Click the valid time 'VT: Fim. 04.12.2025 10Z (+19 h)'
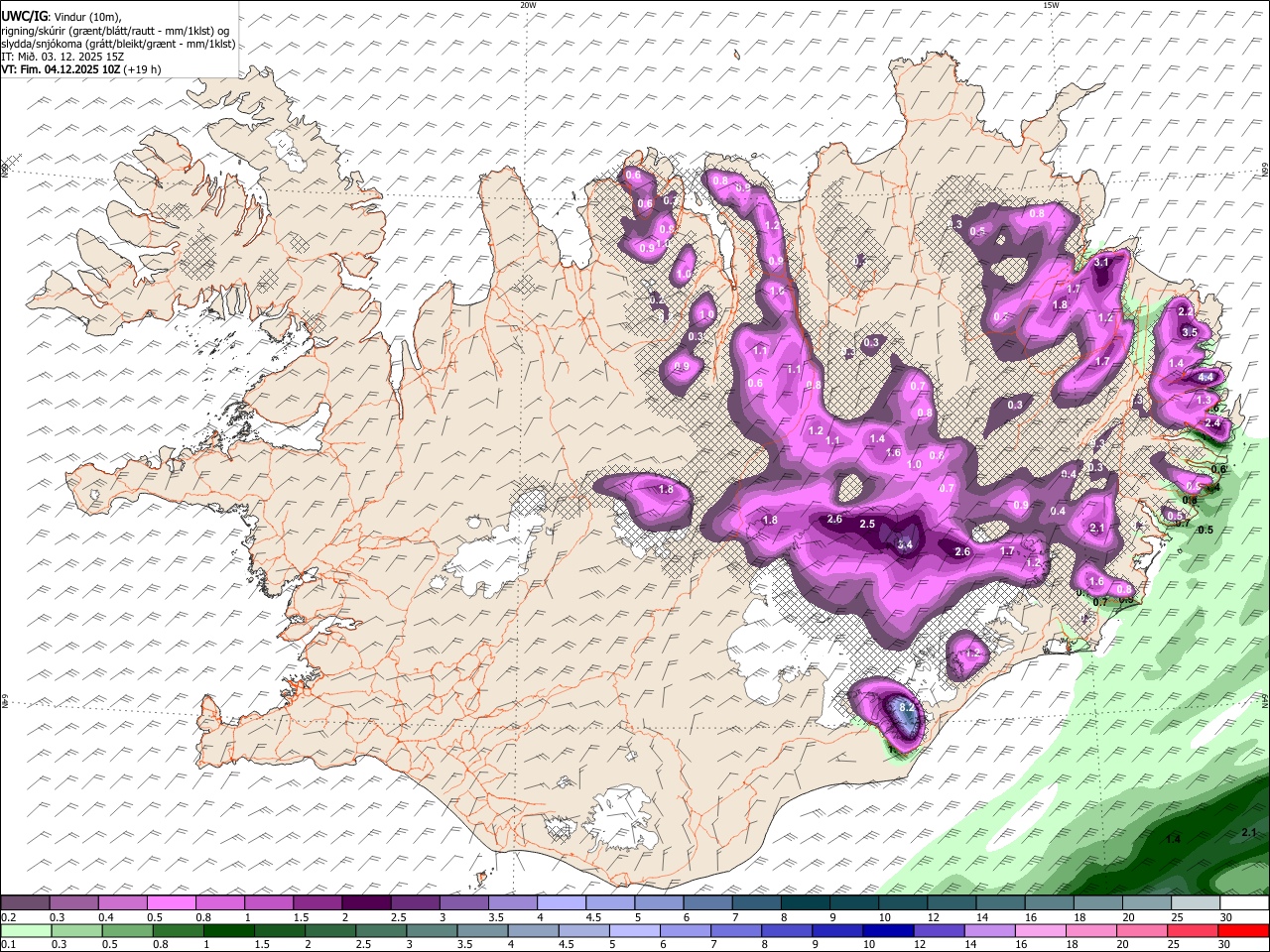1270x952 pixels. coord(80,69)
